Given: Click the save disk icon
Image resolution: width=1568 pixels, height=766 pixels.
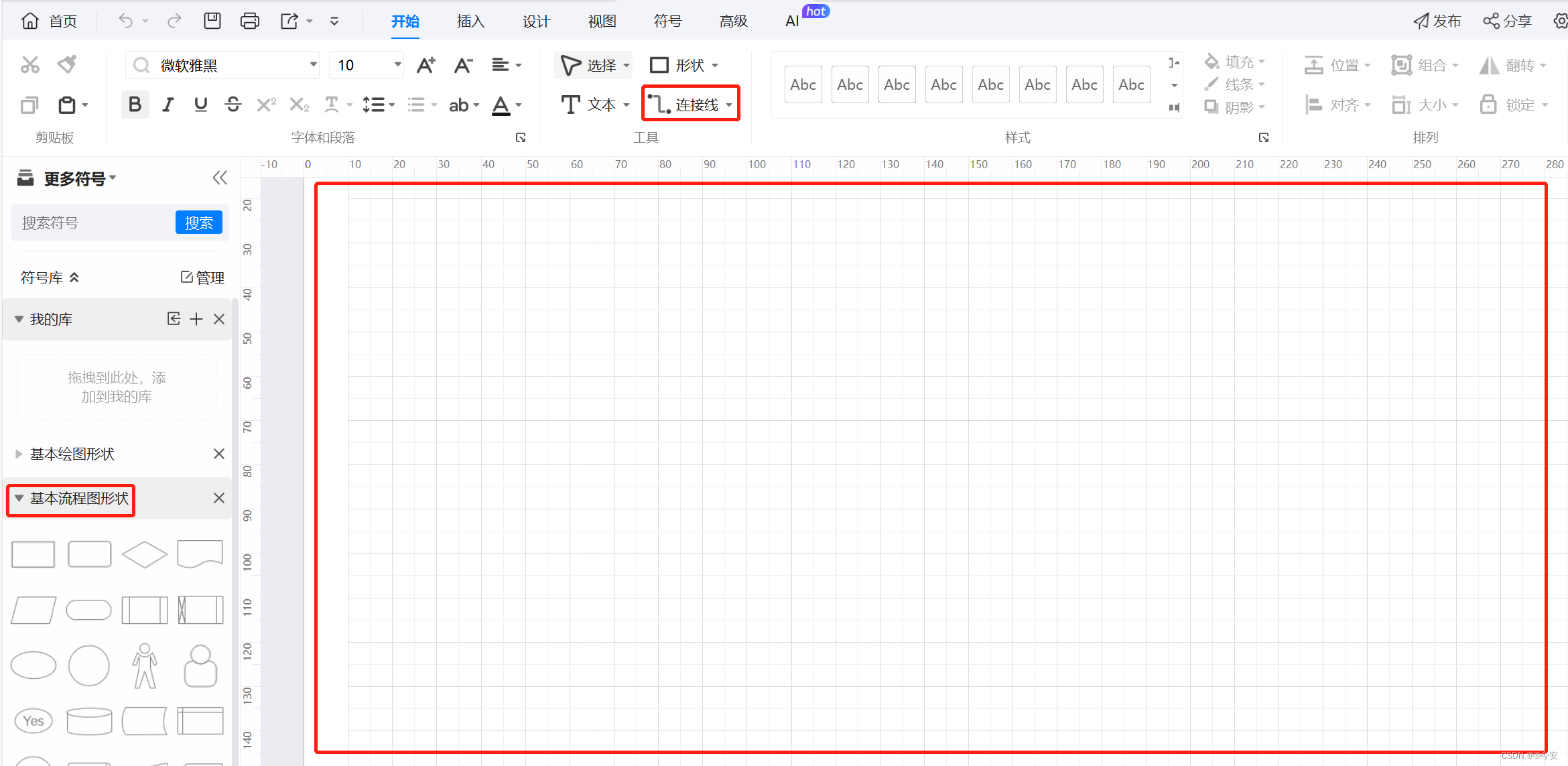Looking at the screenshot, I should [212, 21].
